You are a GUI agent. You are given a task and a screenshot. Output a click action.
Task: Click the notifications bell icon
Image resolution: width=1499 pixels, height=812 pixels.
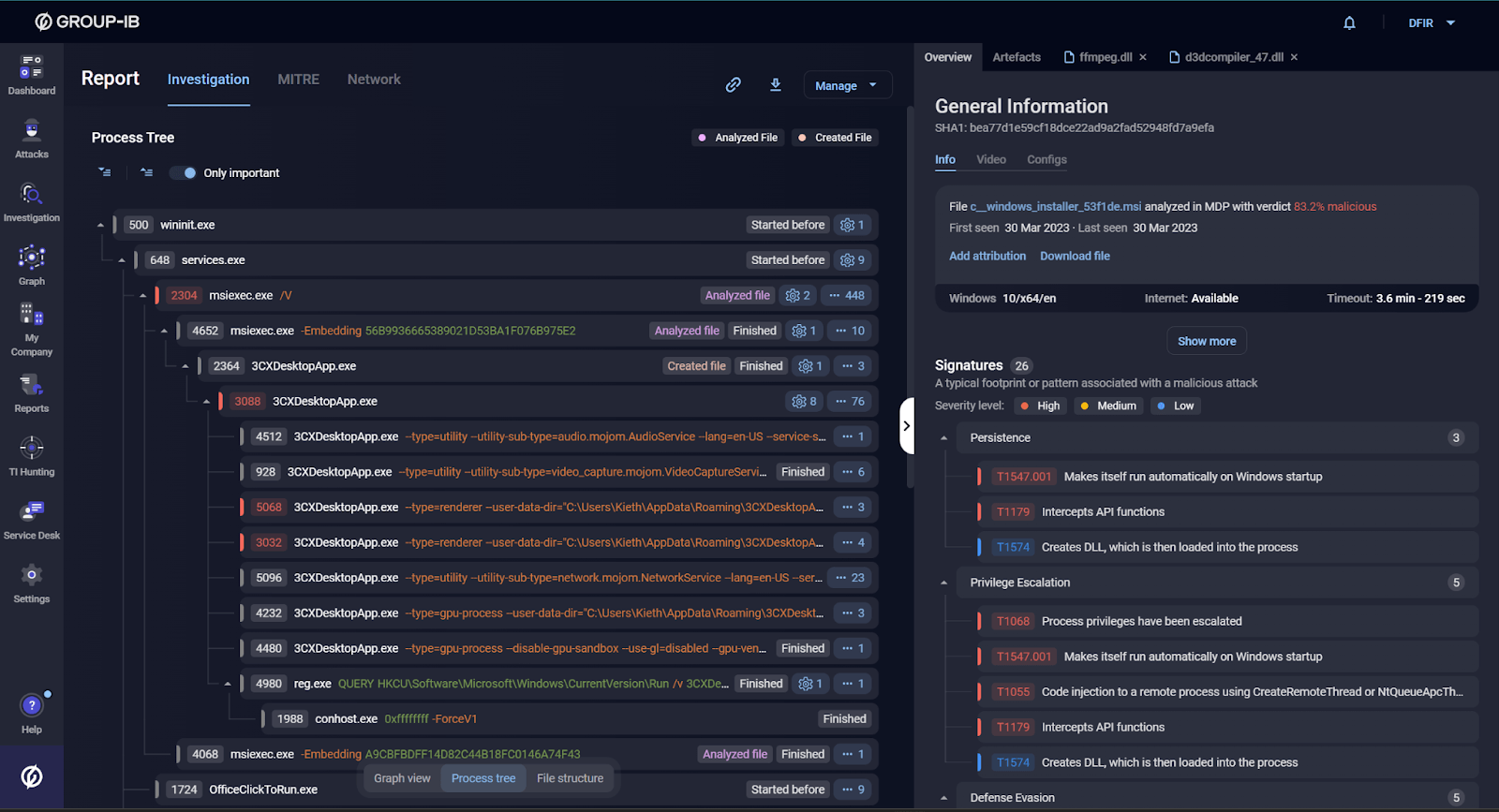coord(1349,23)
